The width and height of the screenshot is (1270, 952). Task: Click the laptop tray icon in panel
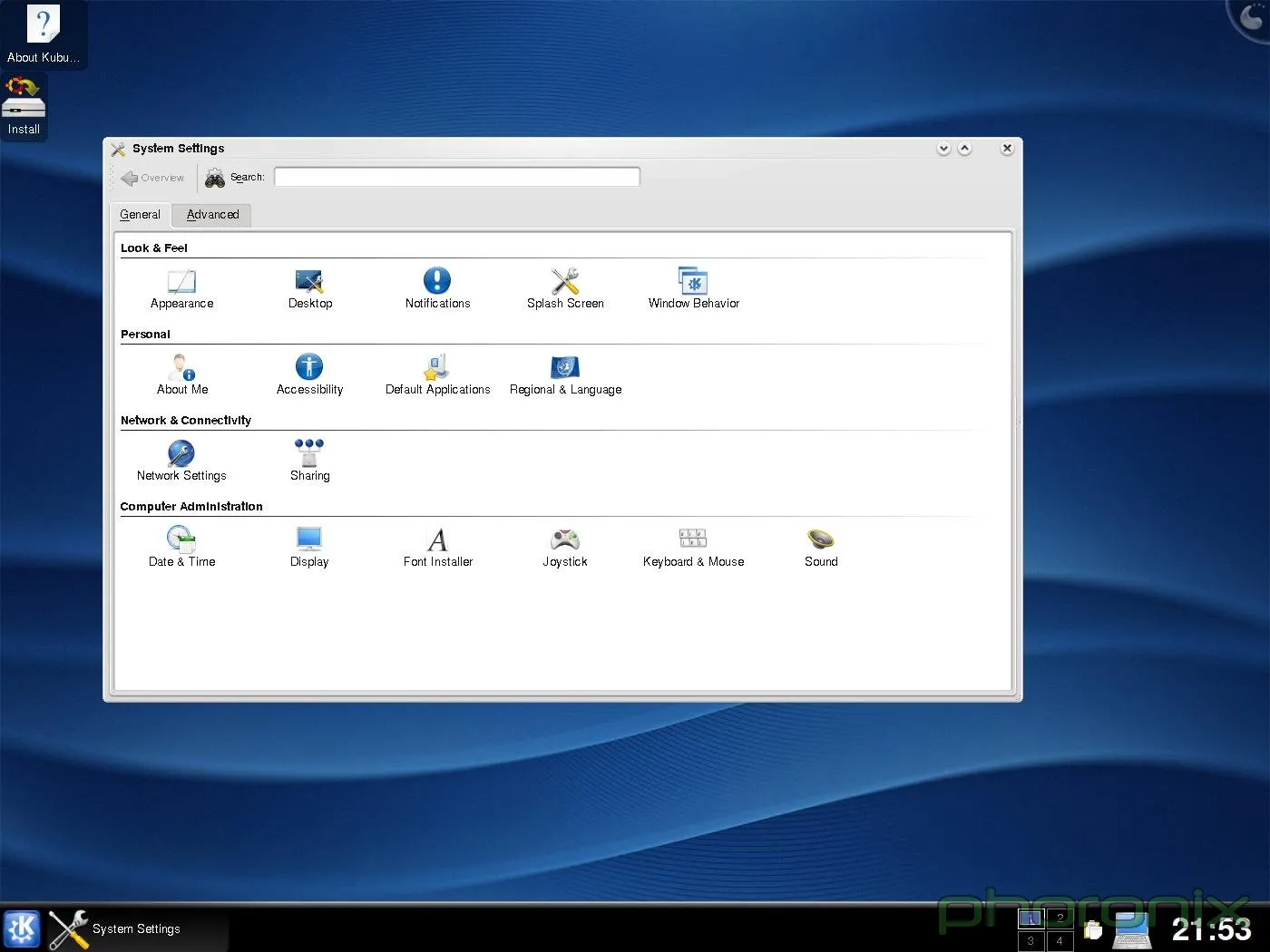pos(1131,930)
